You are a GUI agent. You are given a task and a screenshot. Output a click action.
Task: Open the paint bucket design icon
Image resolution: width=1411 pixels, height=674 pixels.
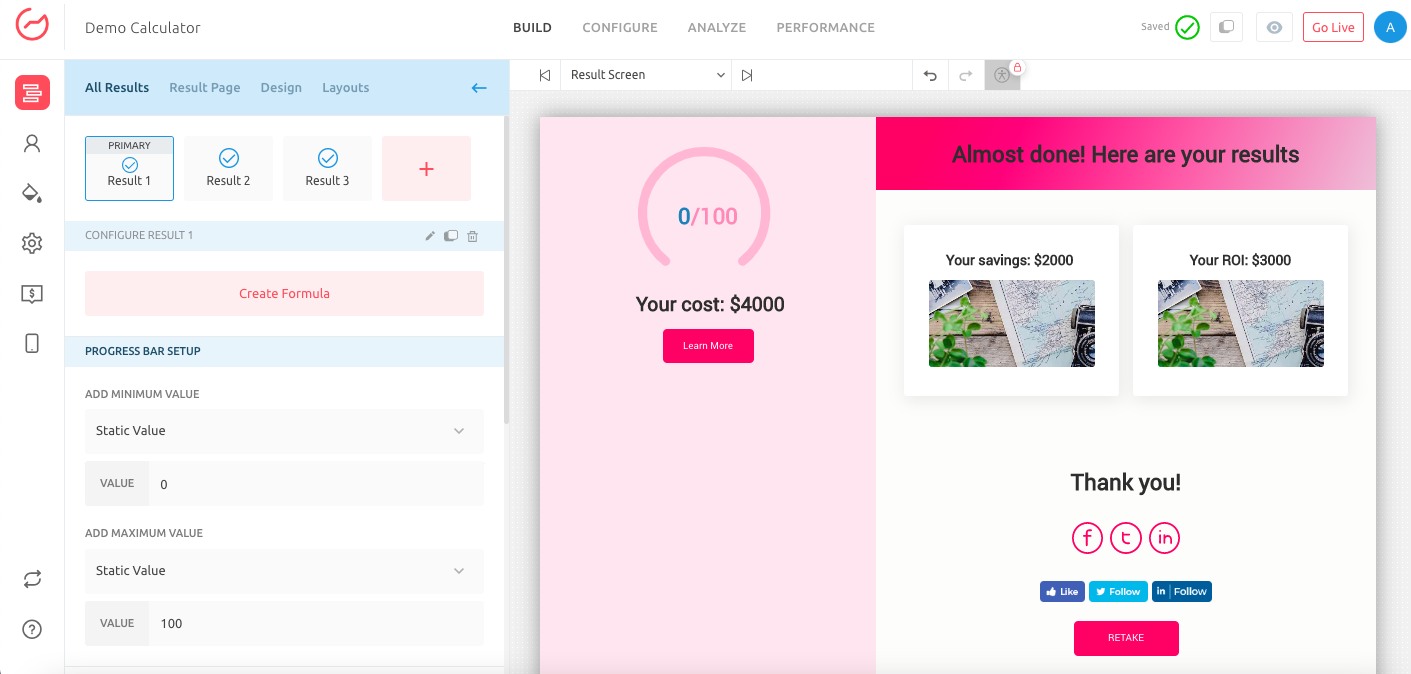coord(32,193)
